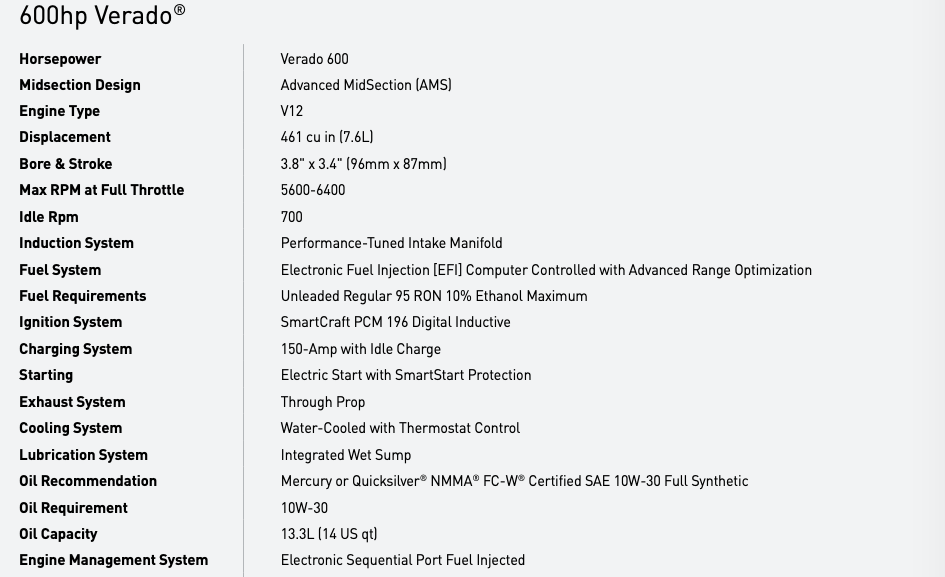The height and width of the screenshot is (577, 945).
Task: Click the Electronic Fuel Injection description
Action: point(546,270)
